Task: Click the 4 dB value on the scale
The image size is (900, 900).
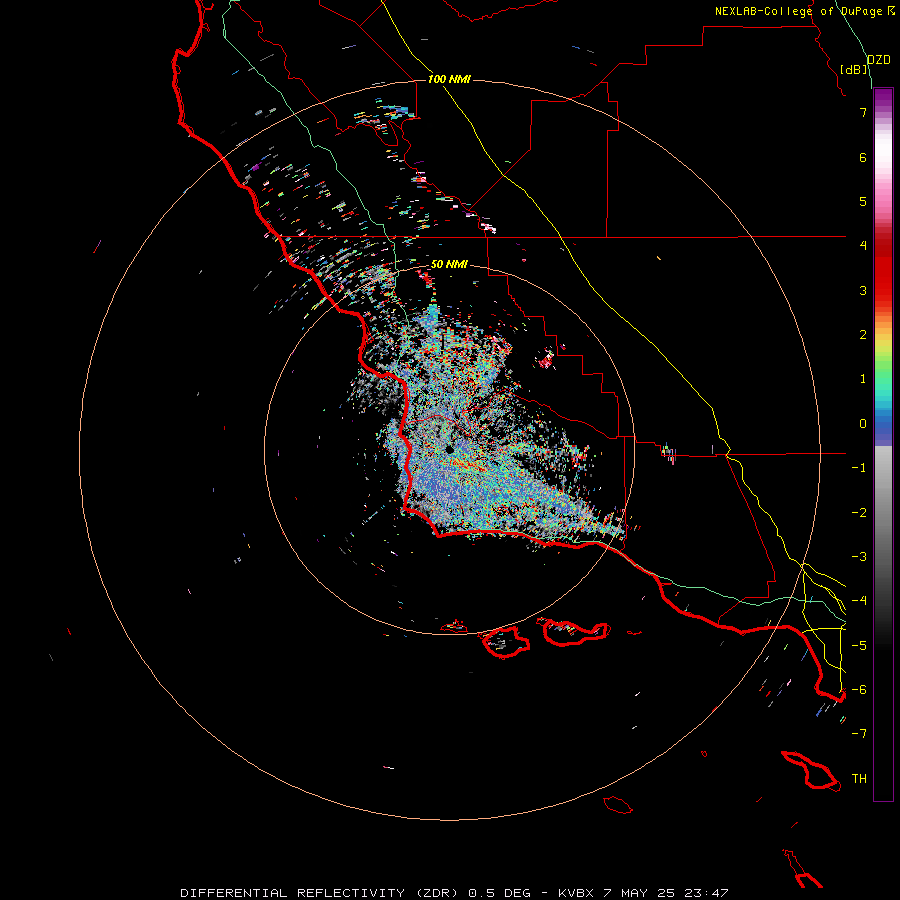Action: (x=863, y=246)
